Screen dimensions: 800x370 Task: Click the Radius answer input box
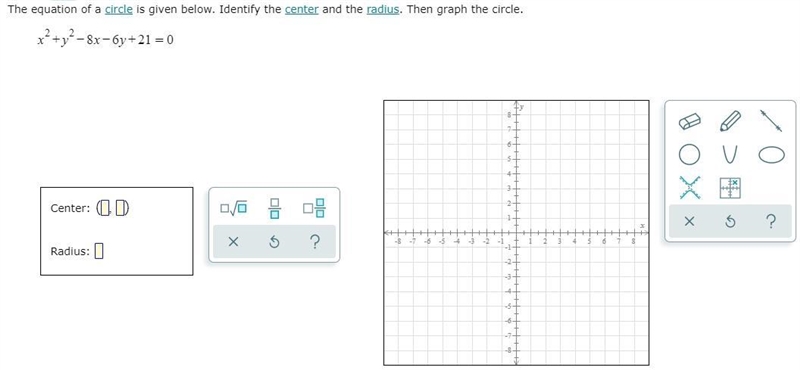pyautogui.click(x=99, y=251)
